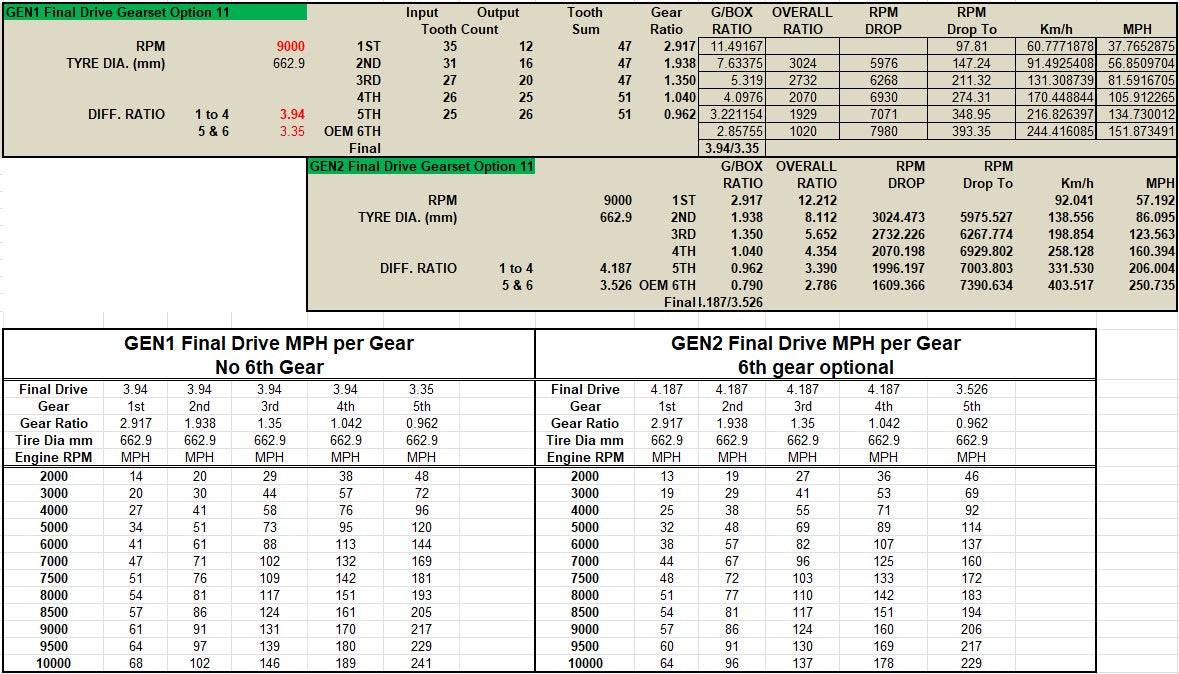The width and height of the screenshot is (1179, 674).
Task: Select the 7390.634 RPM Drop To cell
Action: pyautogui.click(x=987, y=286)
